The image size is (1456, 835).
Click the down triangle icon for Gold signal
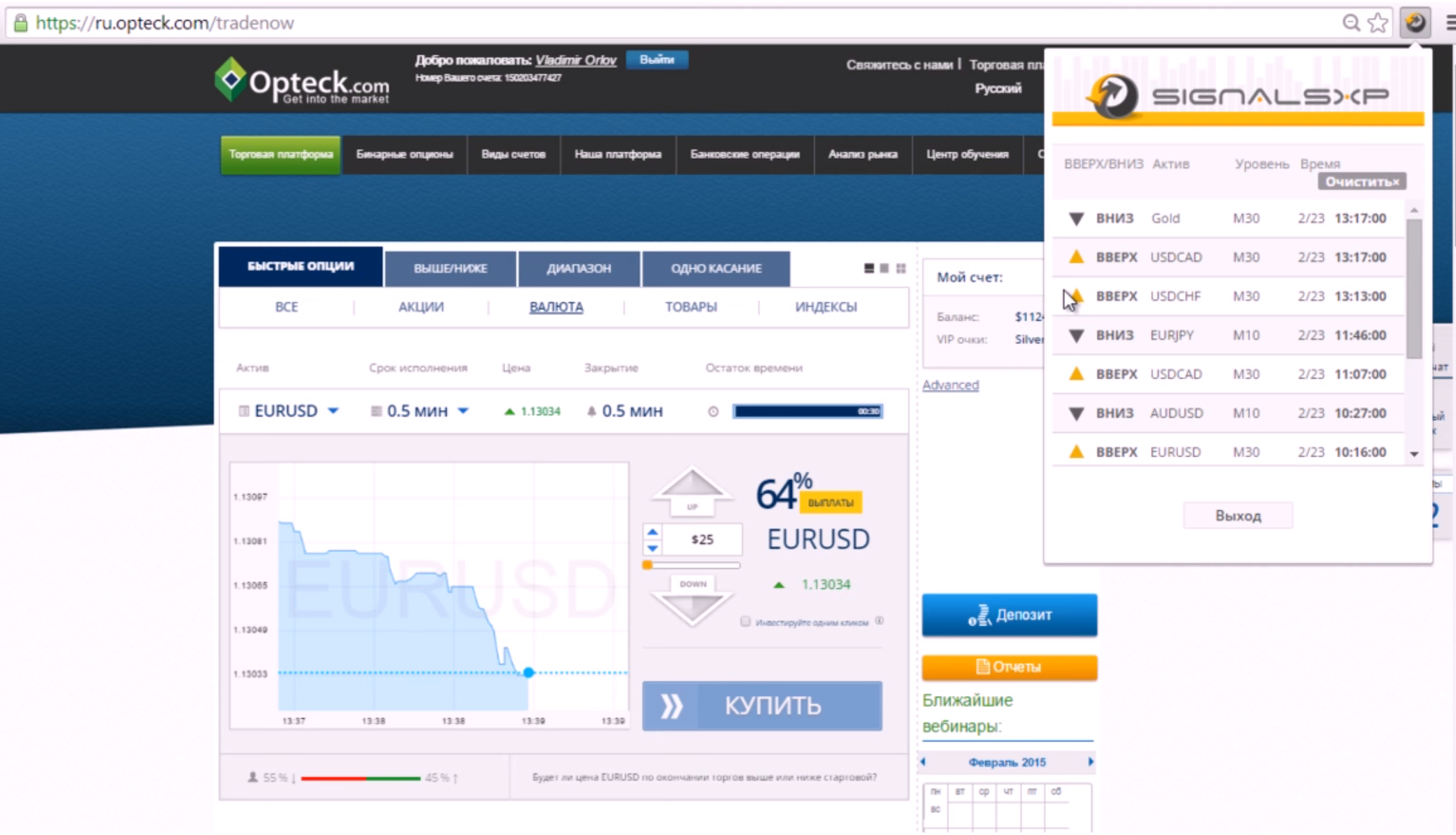(1076, 218)
